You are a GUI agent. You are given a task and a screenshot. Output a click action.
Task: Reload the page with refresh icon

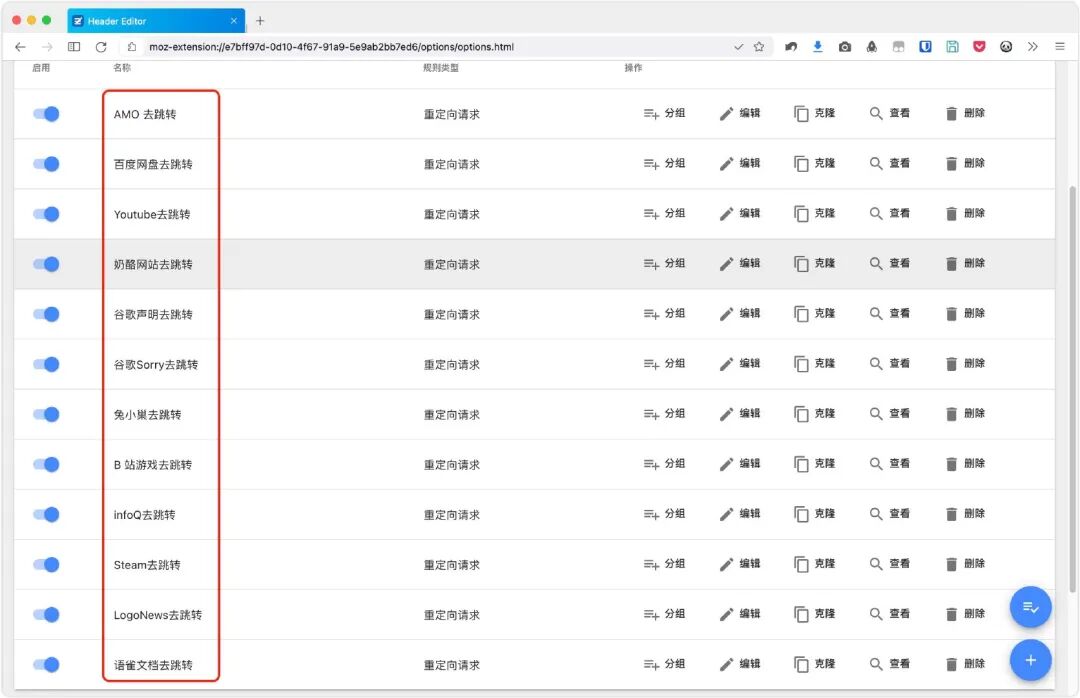click(101, 47)
